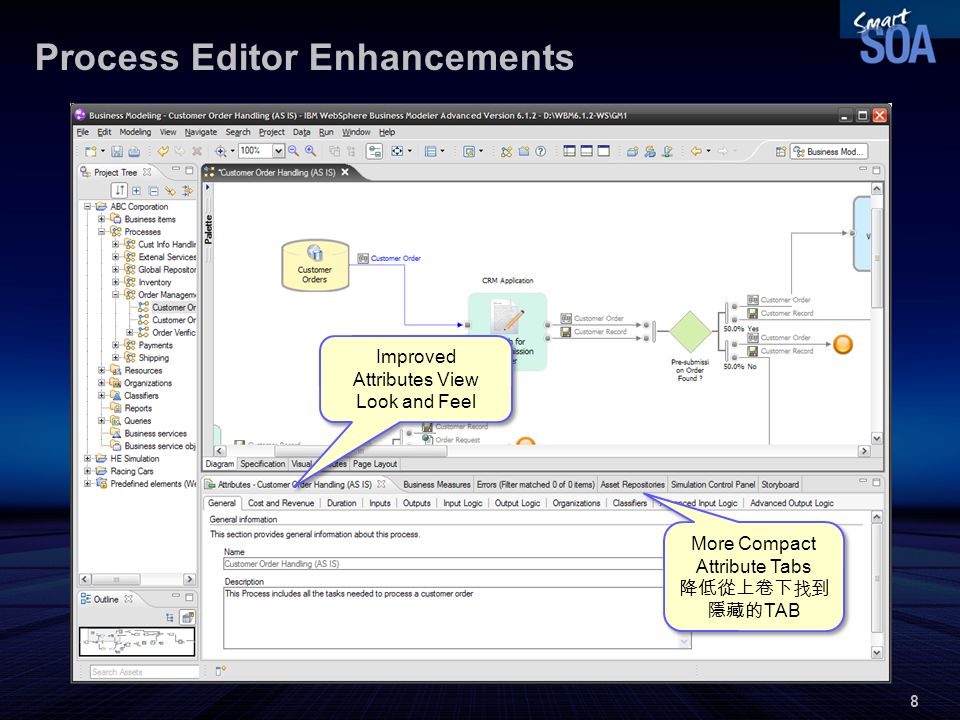Screen dimensions: 960x720
Task: Expand the Racing Cars project node
Action: click(88, 471)
